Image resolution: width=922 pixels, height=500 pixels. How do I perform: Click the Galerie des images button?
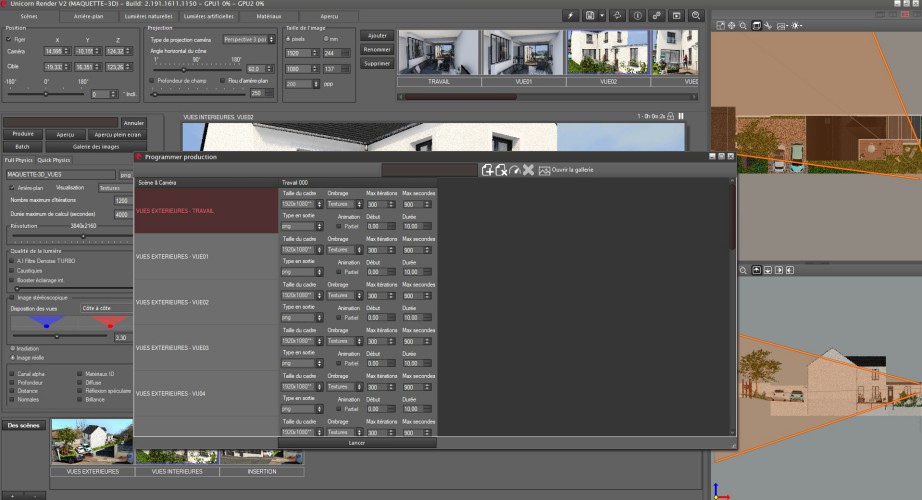point(96,146)
